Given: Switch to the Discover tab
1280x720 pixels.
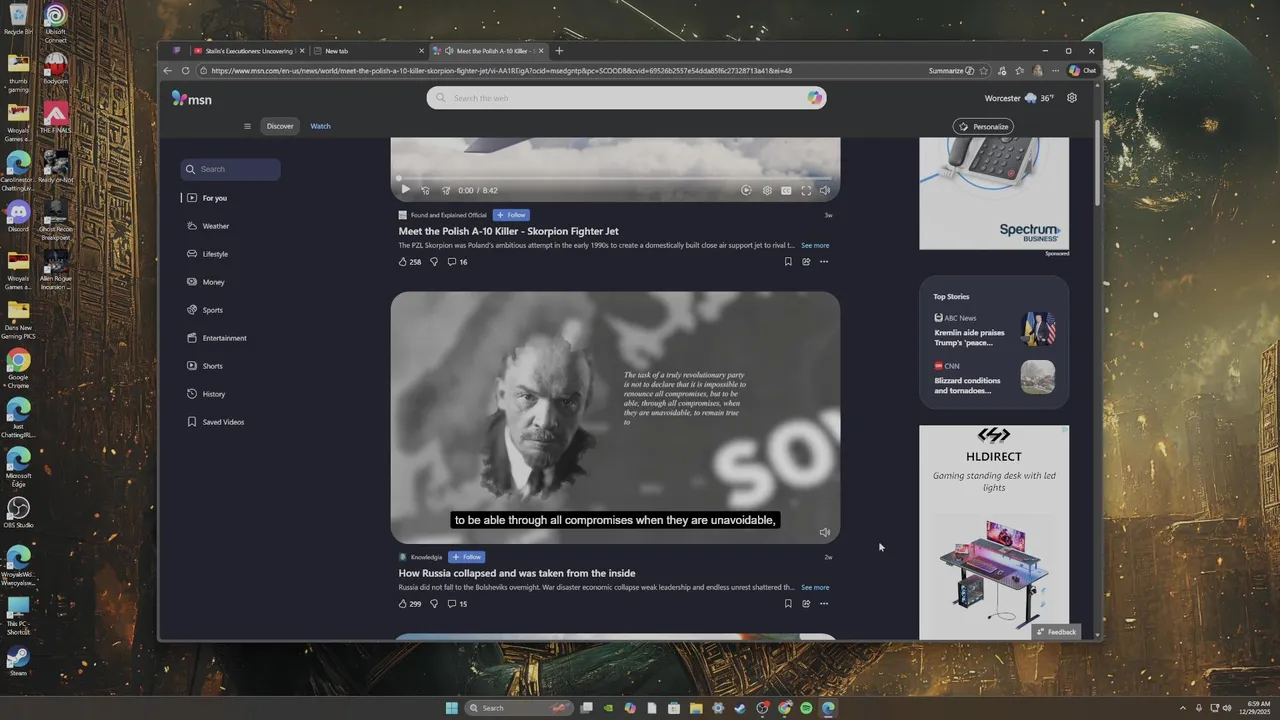Looking at the screenshot, I should click(280, 126).
